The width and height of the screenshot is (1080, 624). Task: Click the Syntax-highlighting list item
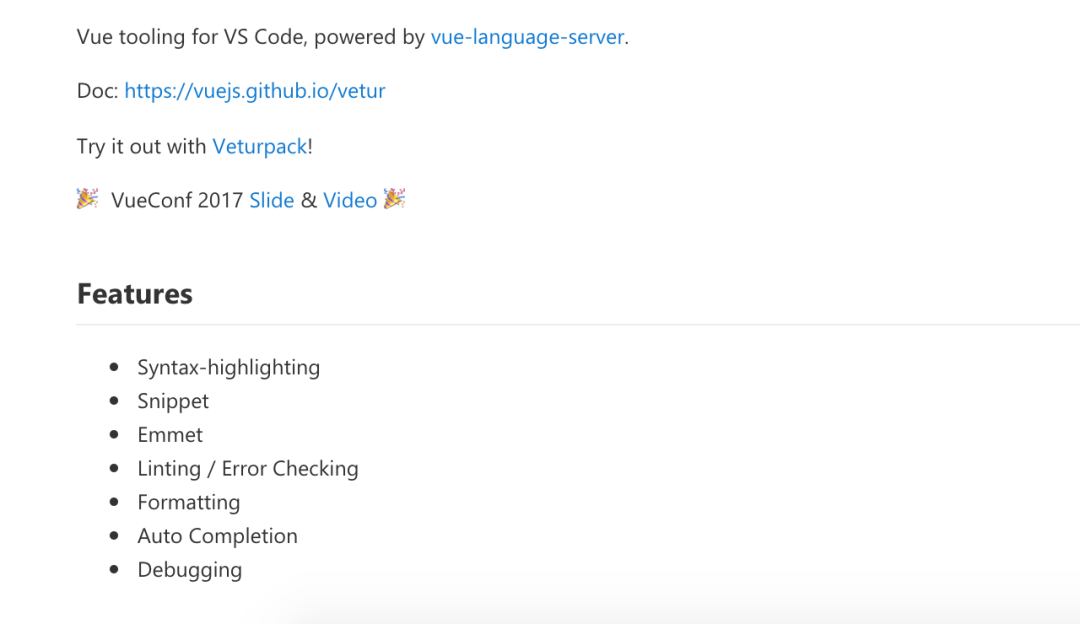229,368
